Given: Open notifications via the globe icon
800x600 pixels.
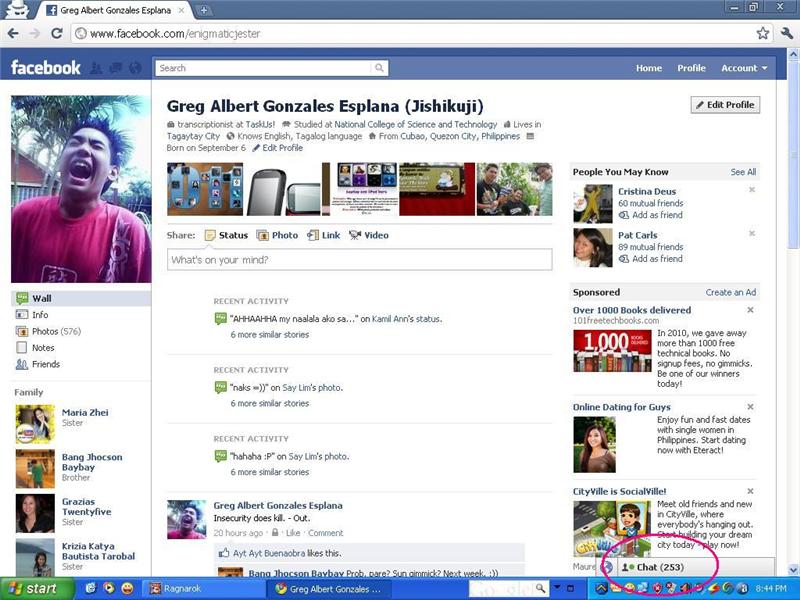Looking at the screenshot, I should click(x=134, y=68).
